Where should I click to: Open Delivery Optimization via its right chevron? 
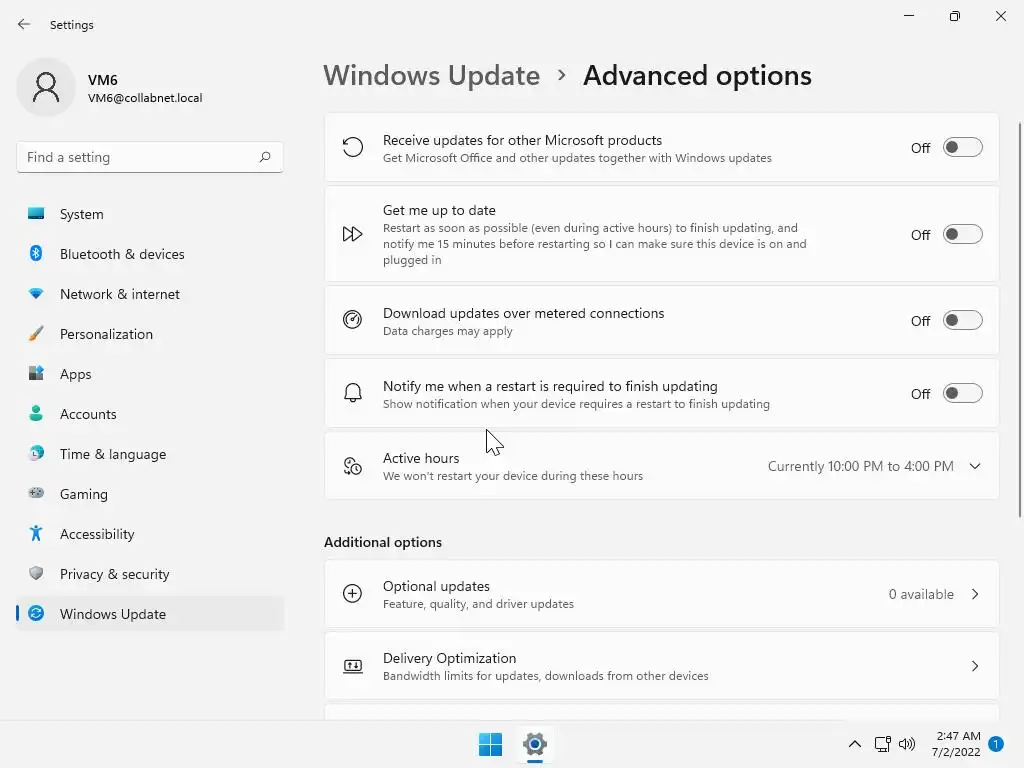click(975, 666)
